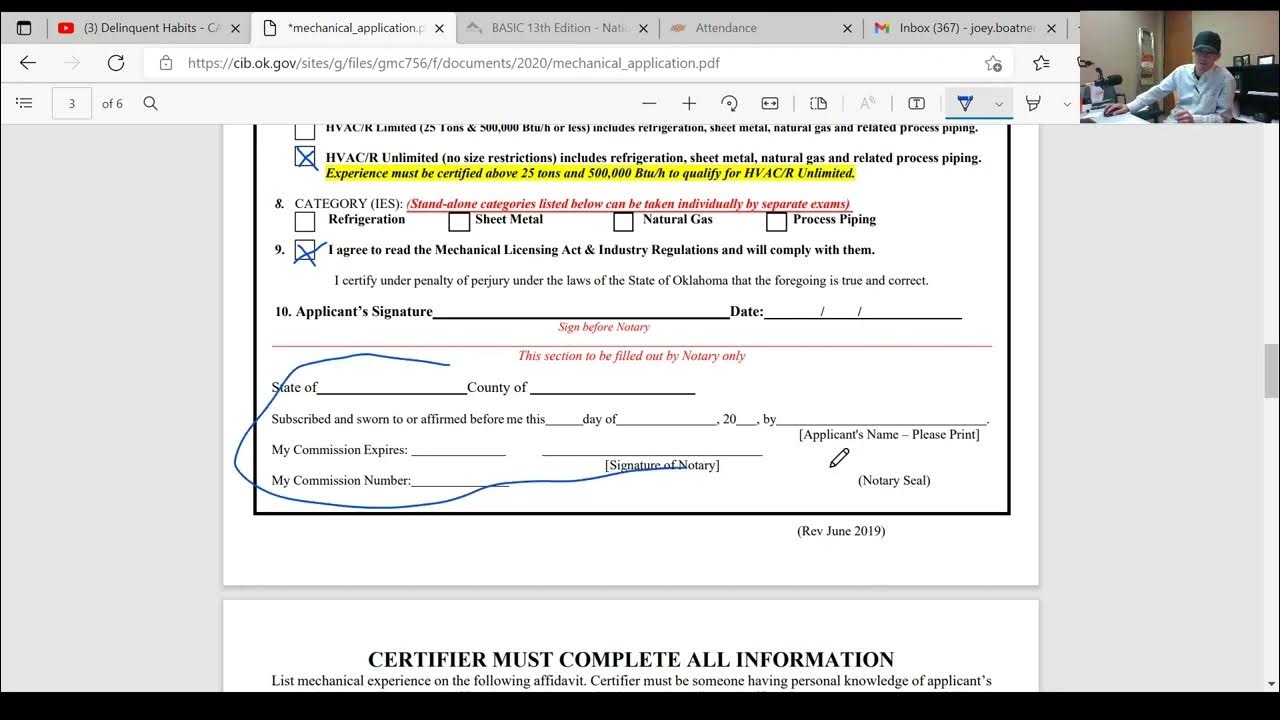Screen dimensions: 1280x720
Task: Click the '(Rev June 2019)' text
Action: pos(841,531)
